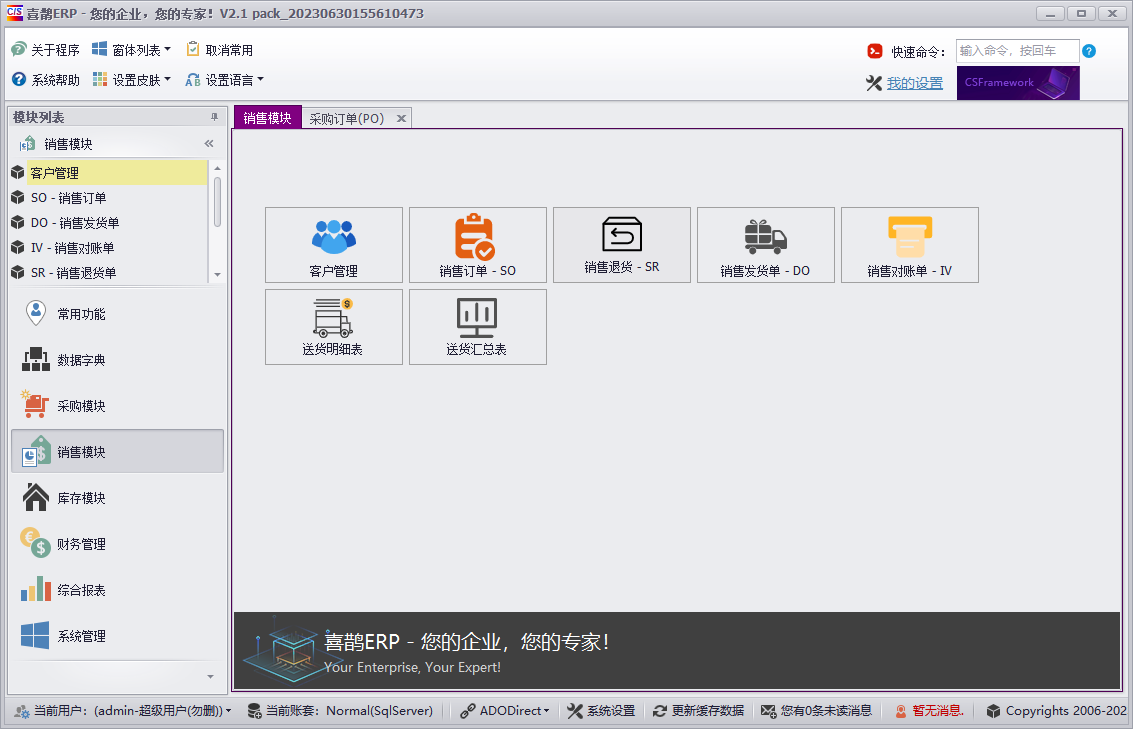
Task: Open 送货明细表 truck report icon
Action: 333,327
